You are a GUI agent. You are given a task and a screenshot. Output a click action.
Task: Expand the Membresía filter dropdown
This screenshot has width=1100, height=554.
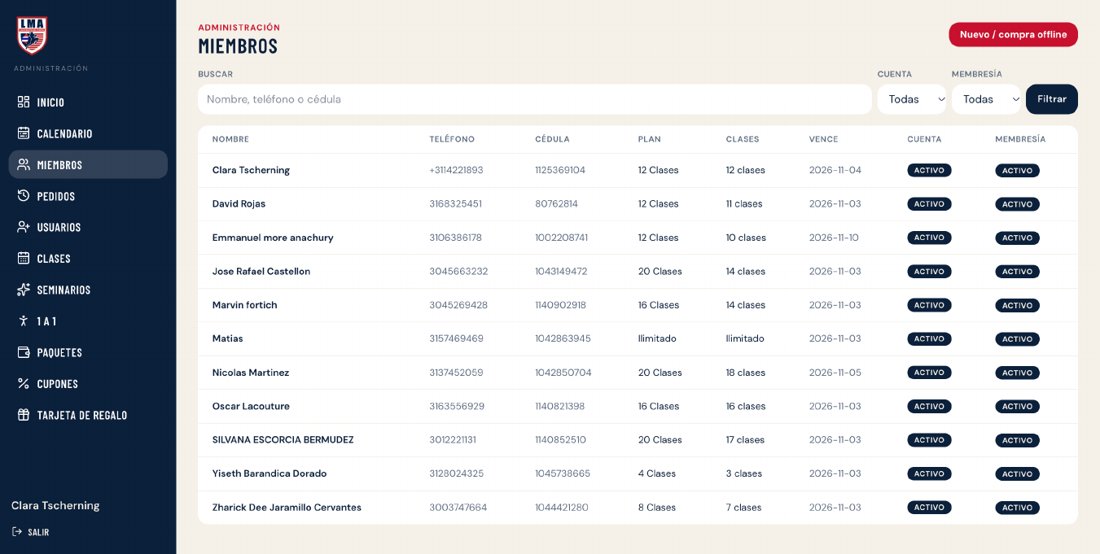pos(986,99)
